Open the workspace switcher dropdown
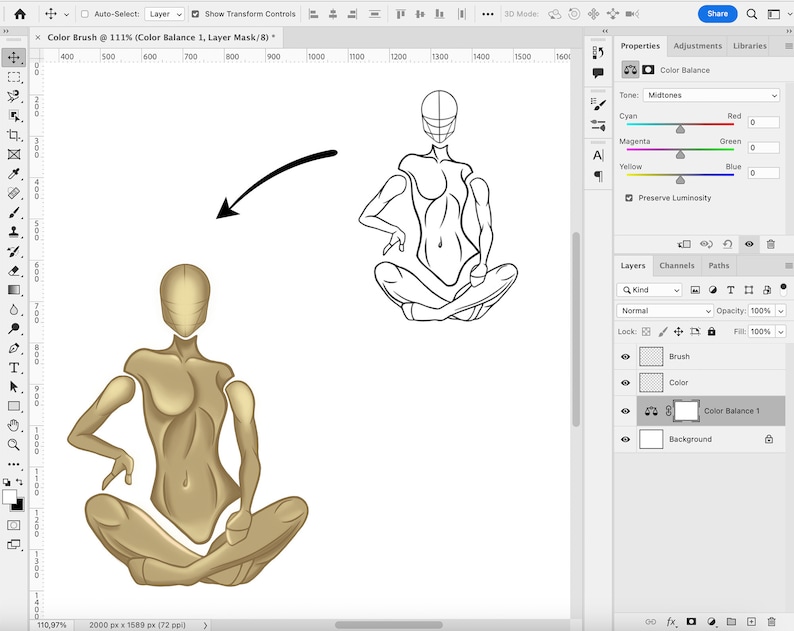 pyautogui.click(x=774, y=14)
